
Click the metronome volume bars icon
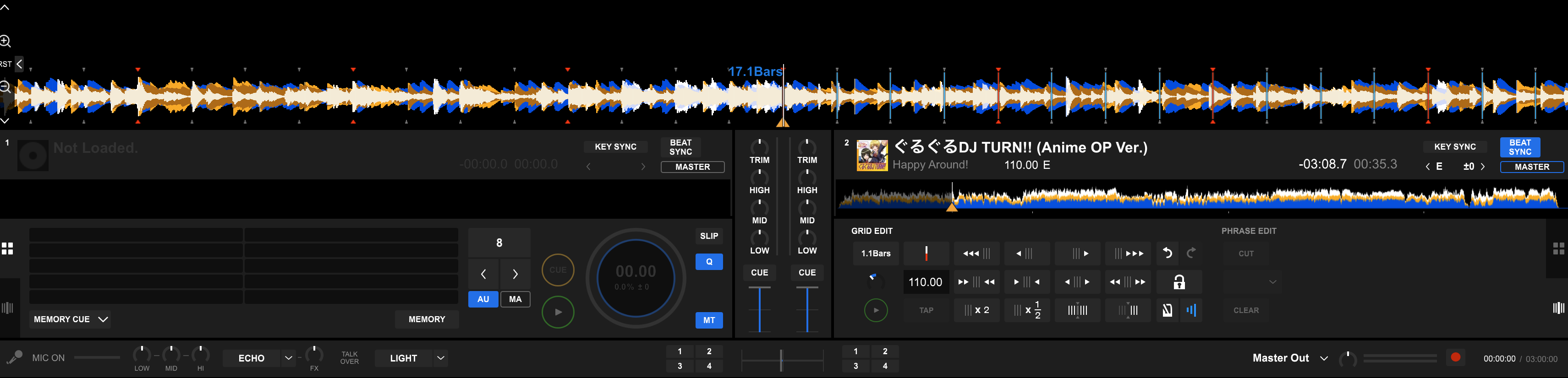click(x=1191, y=311)
